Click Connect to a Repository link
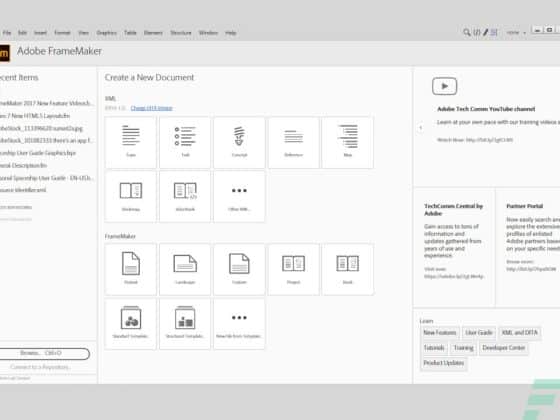The width and height of the screenshot is (560, 420). pyautogui.click(x=40, y=367)
